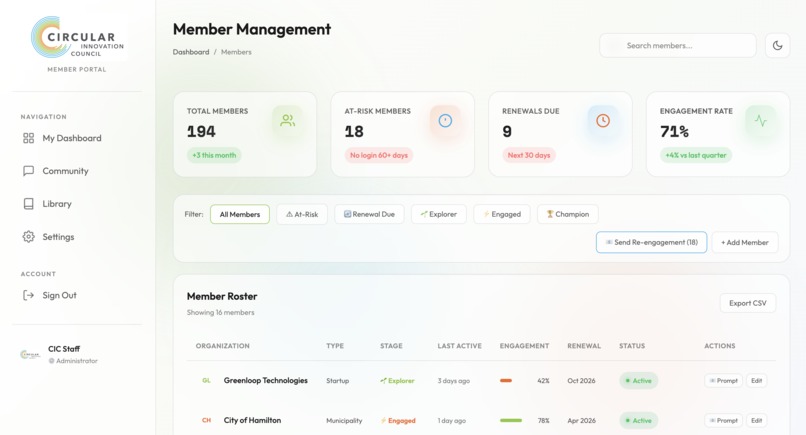Screen dimensions: 806x435
Task: Toggle dark mode moon icon
Action: click(x=777, y=46)
